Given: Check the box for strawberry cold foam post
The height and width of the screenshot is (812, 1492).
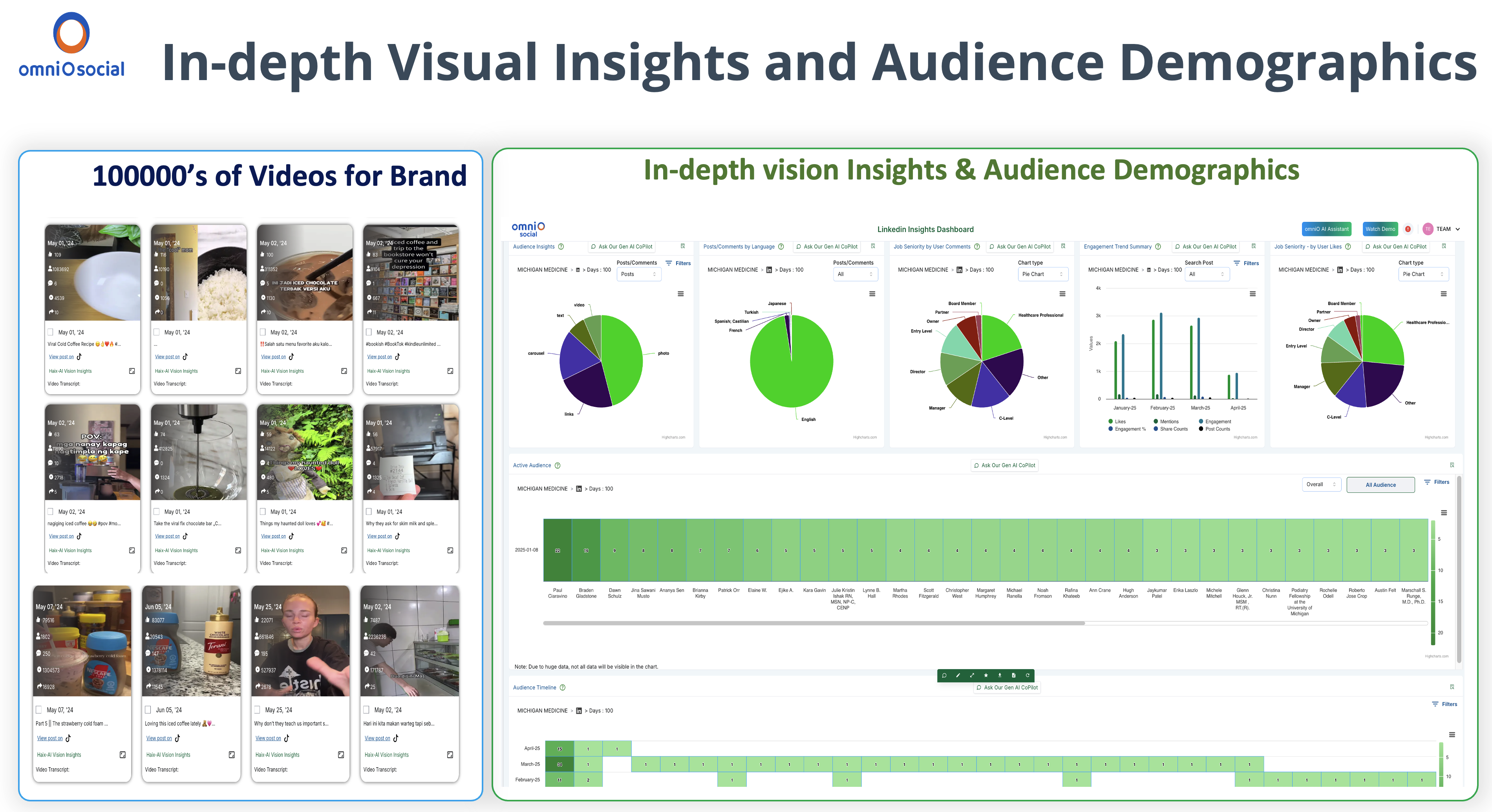Looking at the screenshot, I should point(39,710).
